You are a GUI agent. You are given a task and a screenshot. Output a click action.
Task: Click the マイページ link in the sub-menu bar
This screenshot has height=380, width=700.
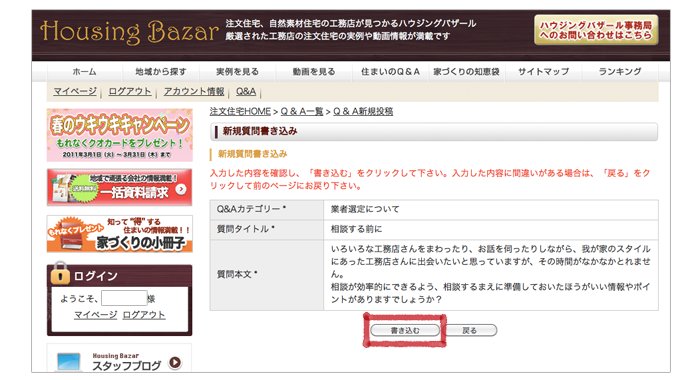(x=75, y=91)
